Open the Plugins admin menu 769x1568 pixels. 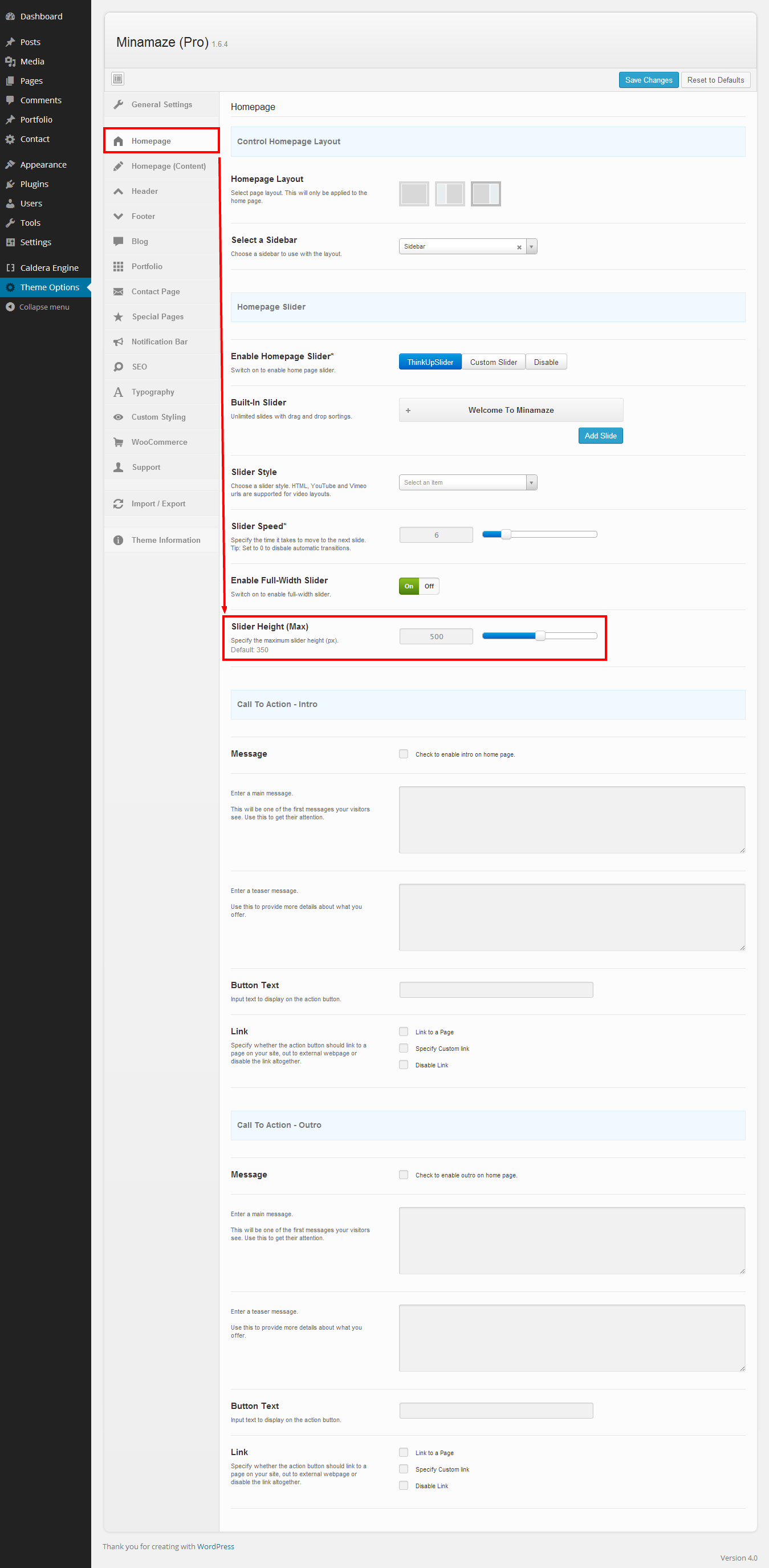pos(34,184)
